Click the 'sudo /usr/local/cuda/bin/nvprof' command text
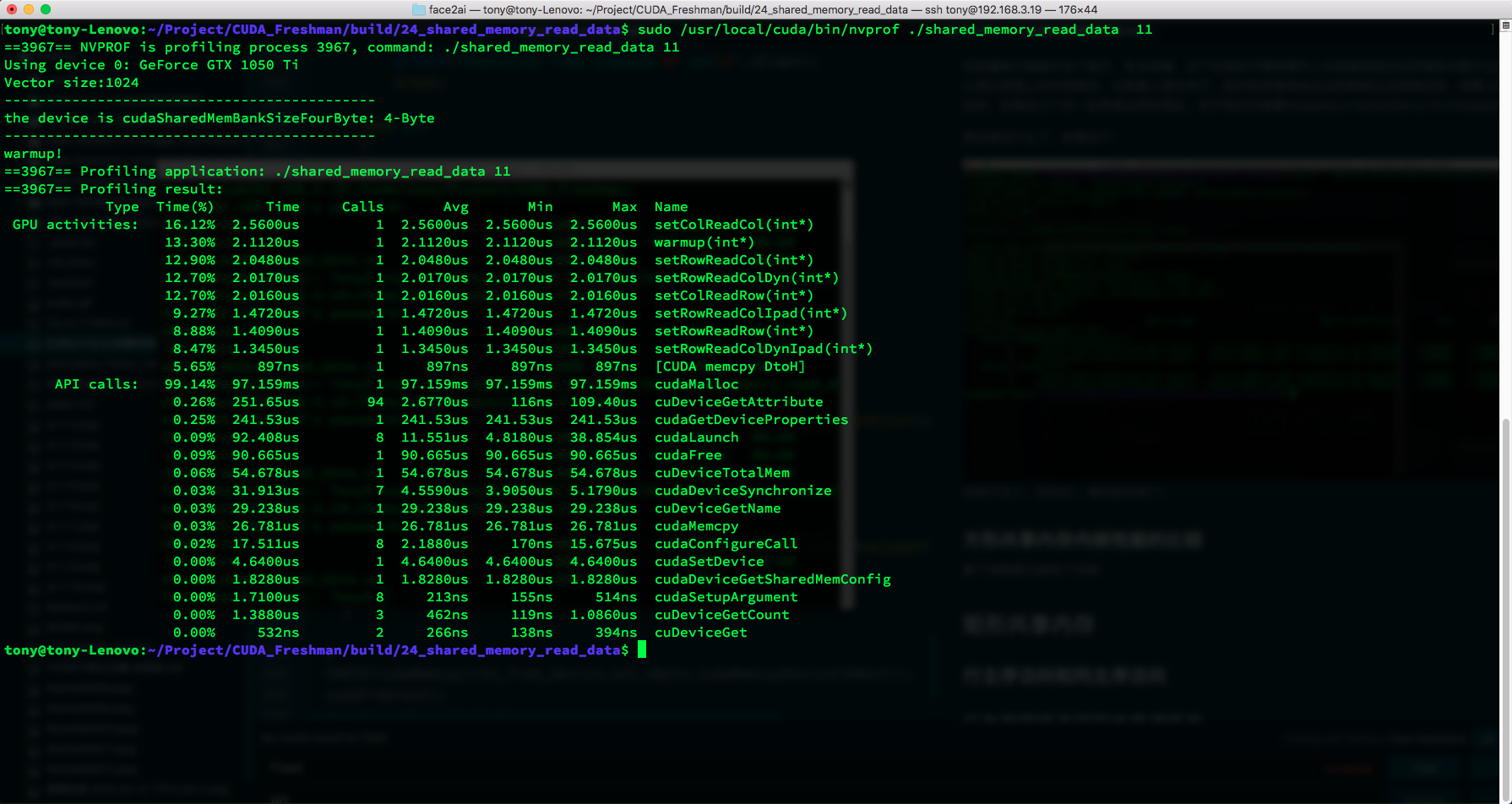This screenshot has height=804, width=1512. pyautogui.click(x=768, y=30)
